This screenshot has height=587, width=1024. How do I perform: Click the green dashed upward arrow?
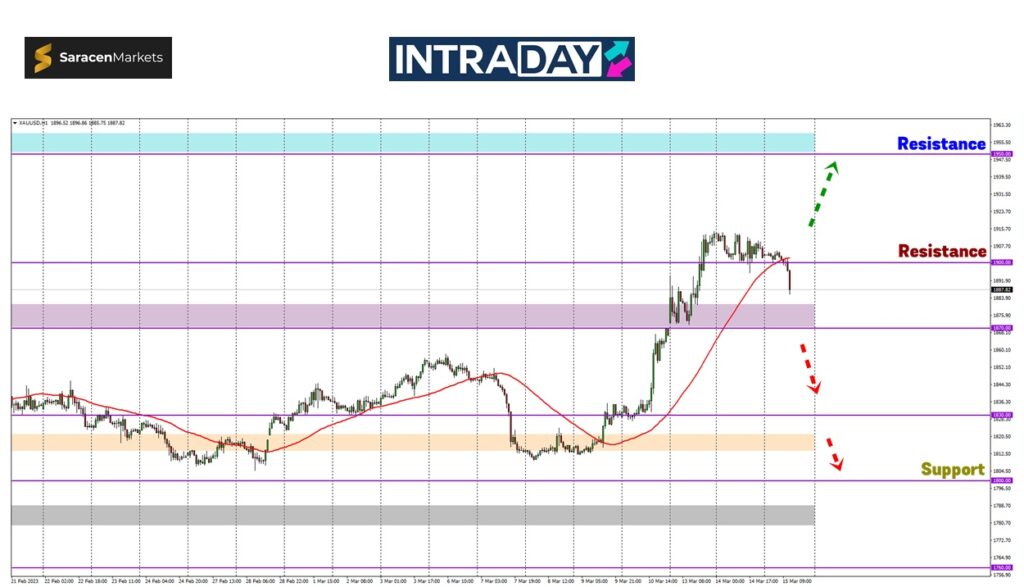coord(823,193)
